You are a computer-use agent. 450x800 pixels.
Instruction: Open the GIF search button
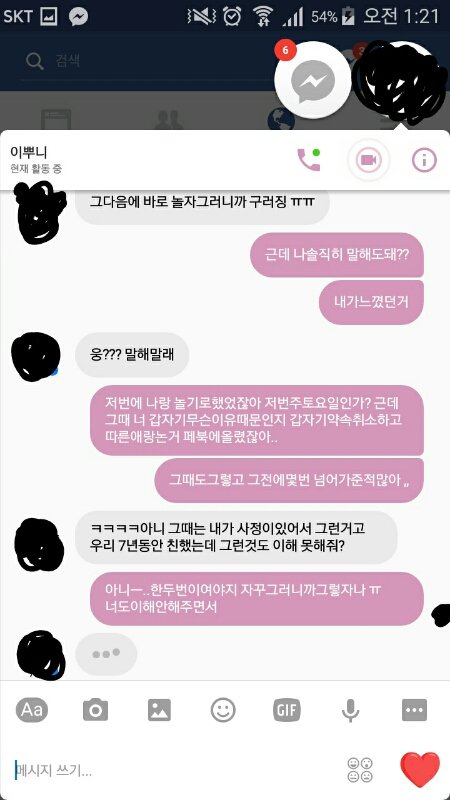287,710
